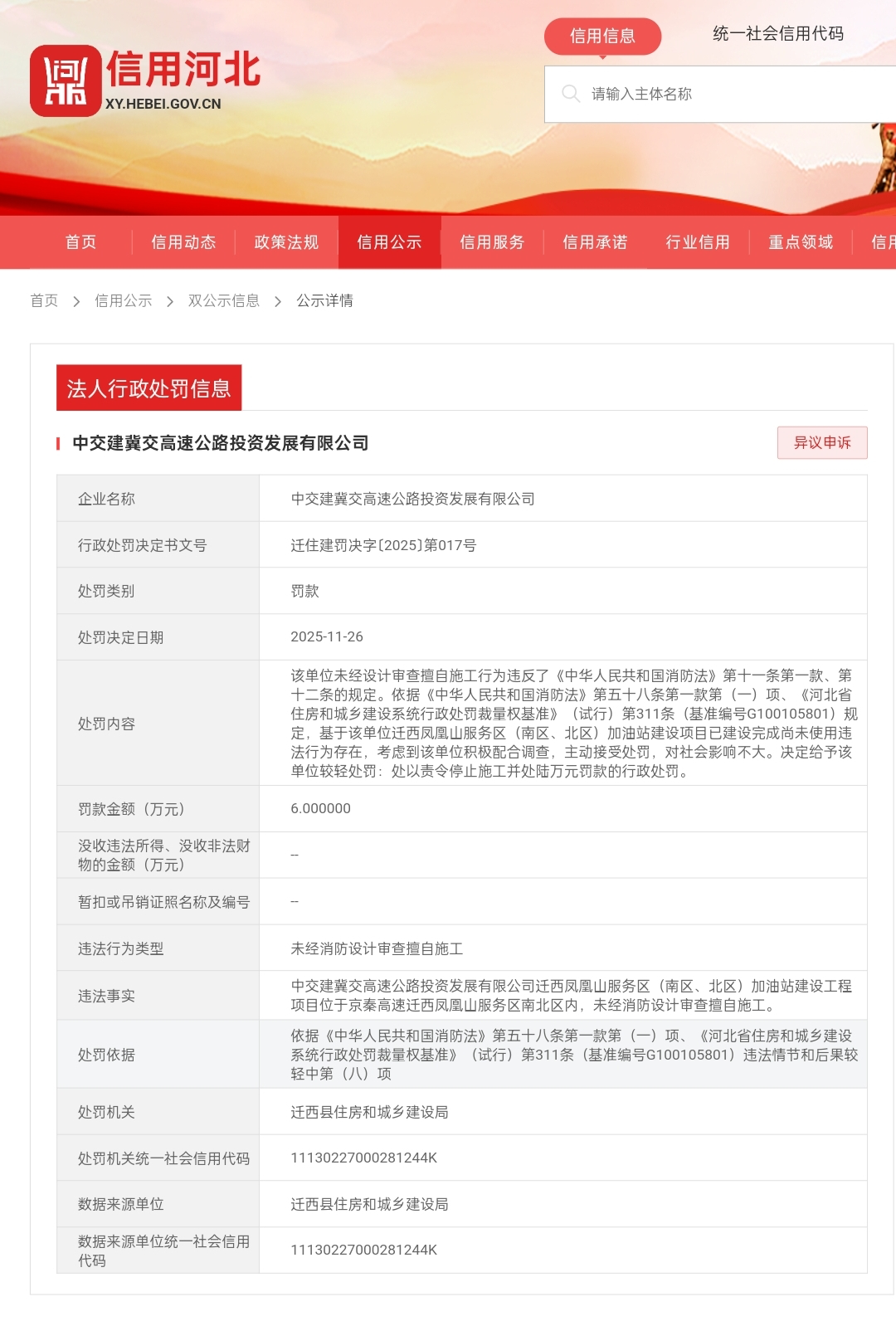Click the 法人行政处罚信息 section header
The height and width of the screenshot is (1326, 896).
coord(149,388)
